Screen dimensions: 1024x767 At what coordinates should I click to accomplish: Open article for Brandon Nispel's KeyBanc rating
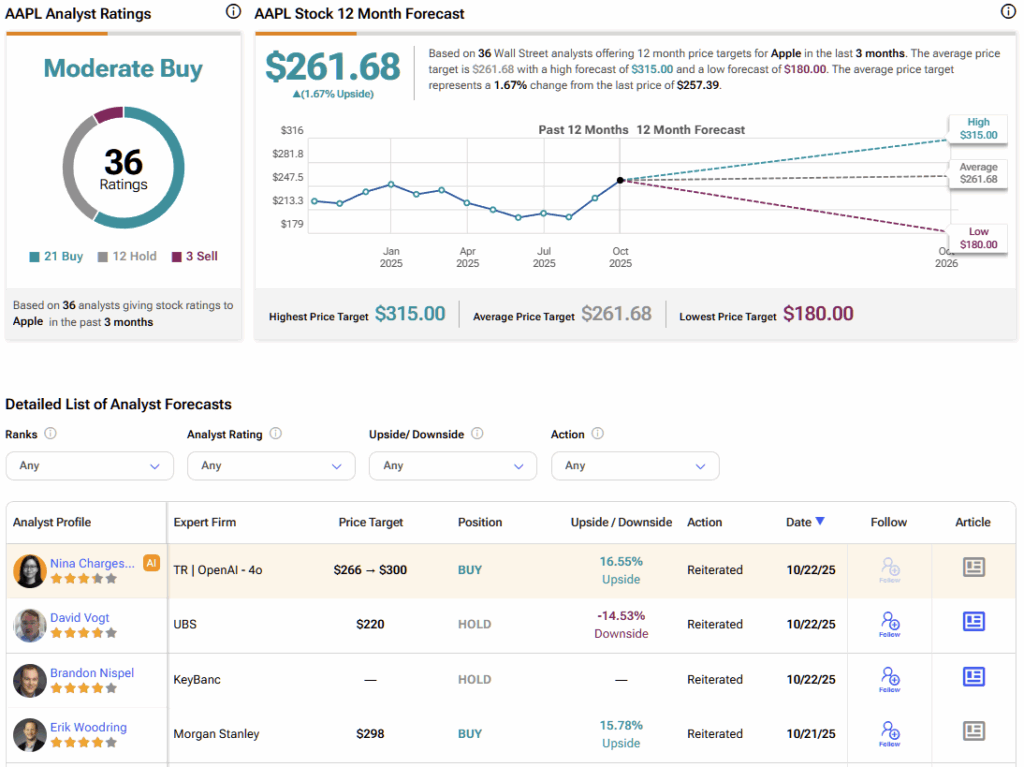coord(973,677)
